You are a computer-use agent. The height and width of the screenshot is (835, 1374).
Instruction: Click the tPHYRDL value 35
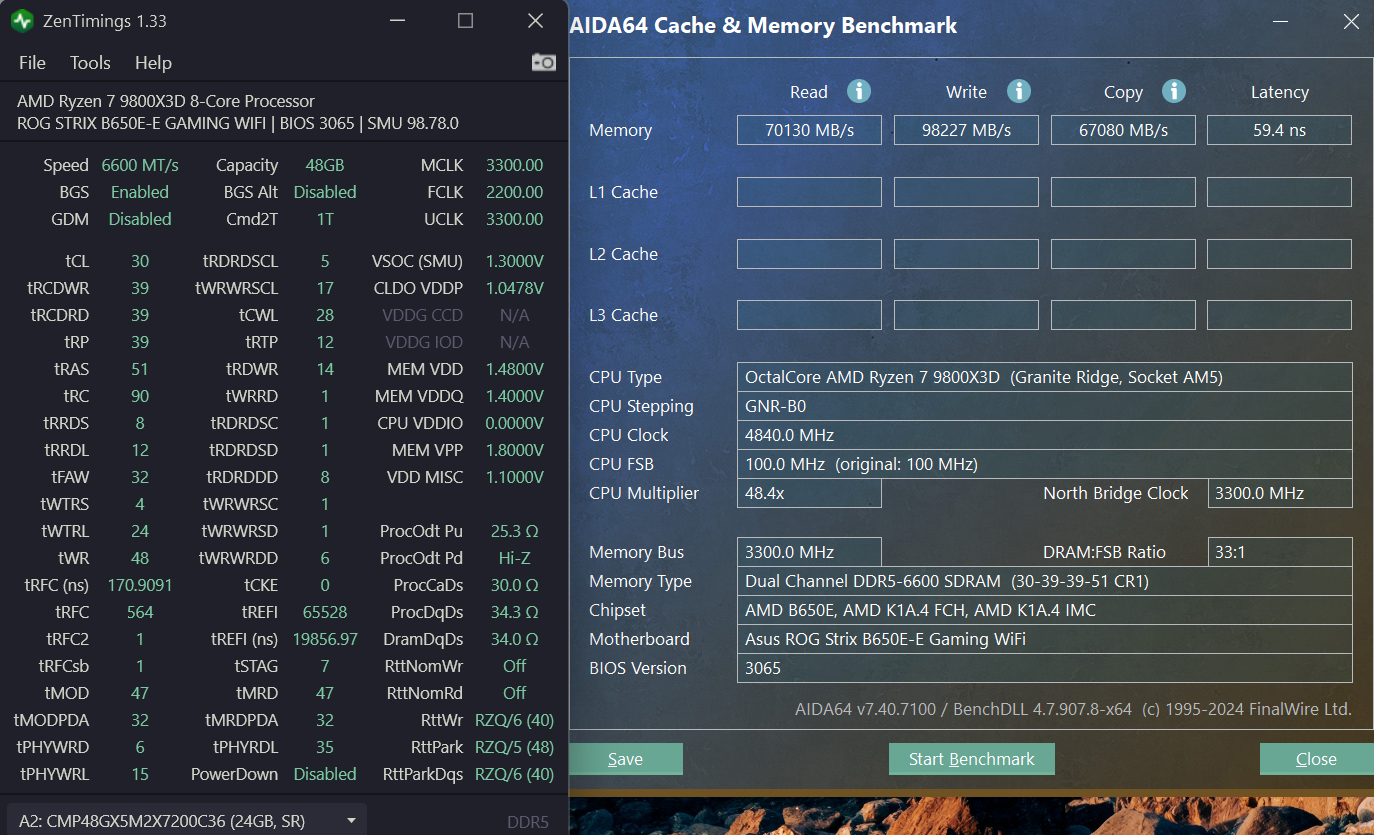325,747
